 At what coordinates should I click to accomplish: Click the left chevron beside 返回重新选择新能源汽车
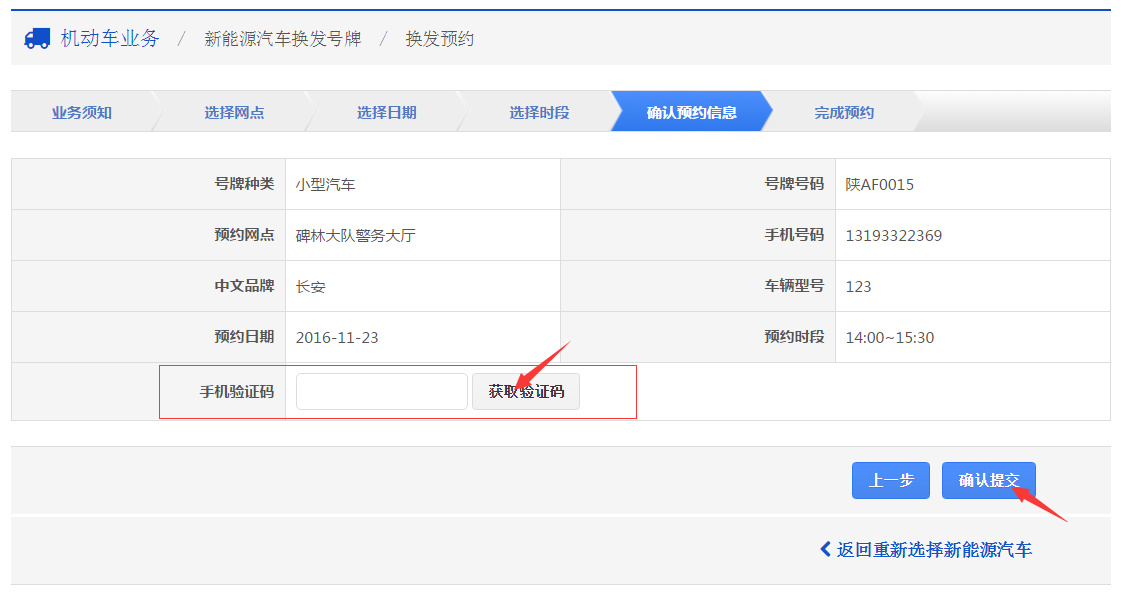(x=825, y=549)
